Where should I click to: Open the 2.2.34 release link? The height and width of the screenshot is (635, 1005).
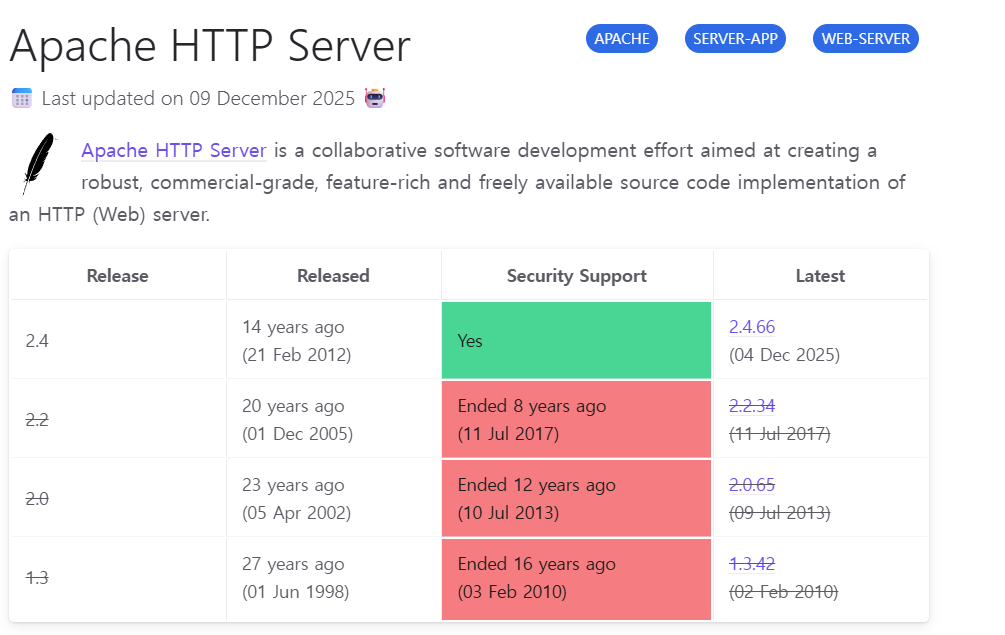click(752, 406)
